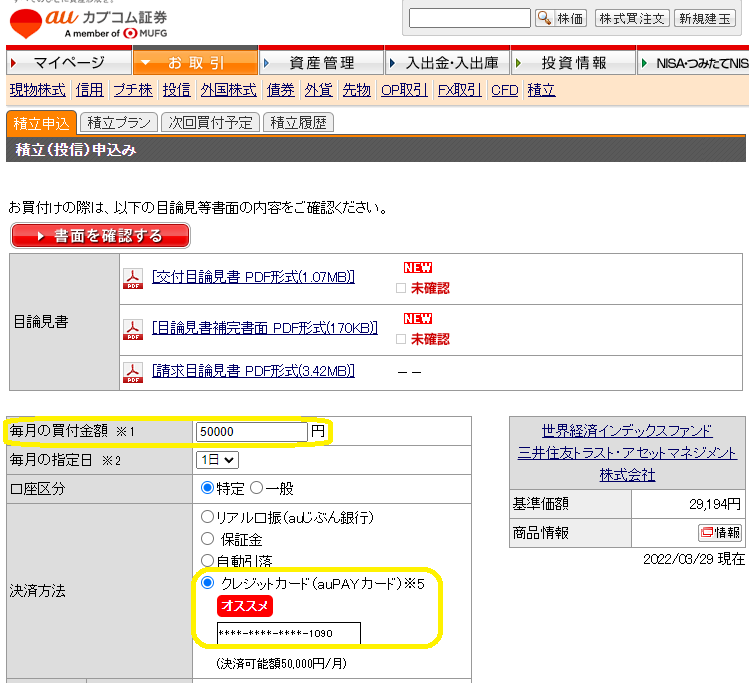Viewport: 749px width, 683px height.
Task: Choose 自動引落 payment option
Action: (207, 560)
